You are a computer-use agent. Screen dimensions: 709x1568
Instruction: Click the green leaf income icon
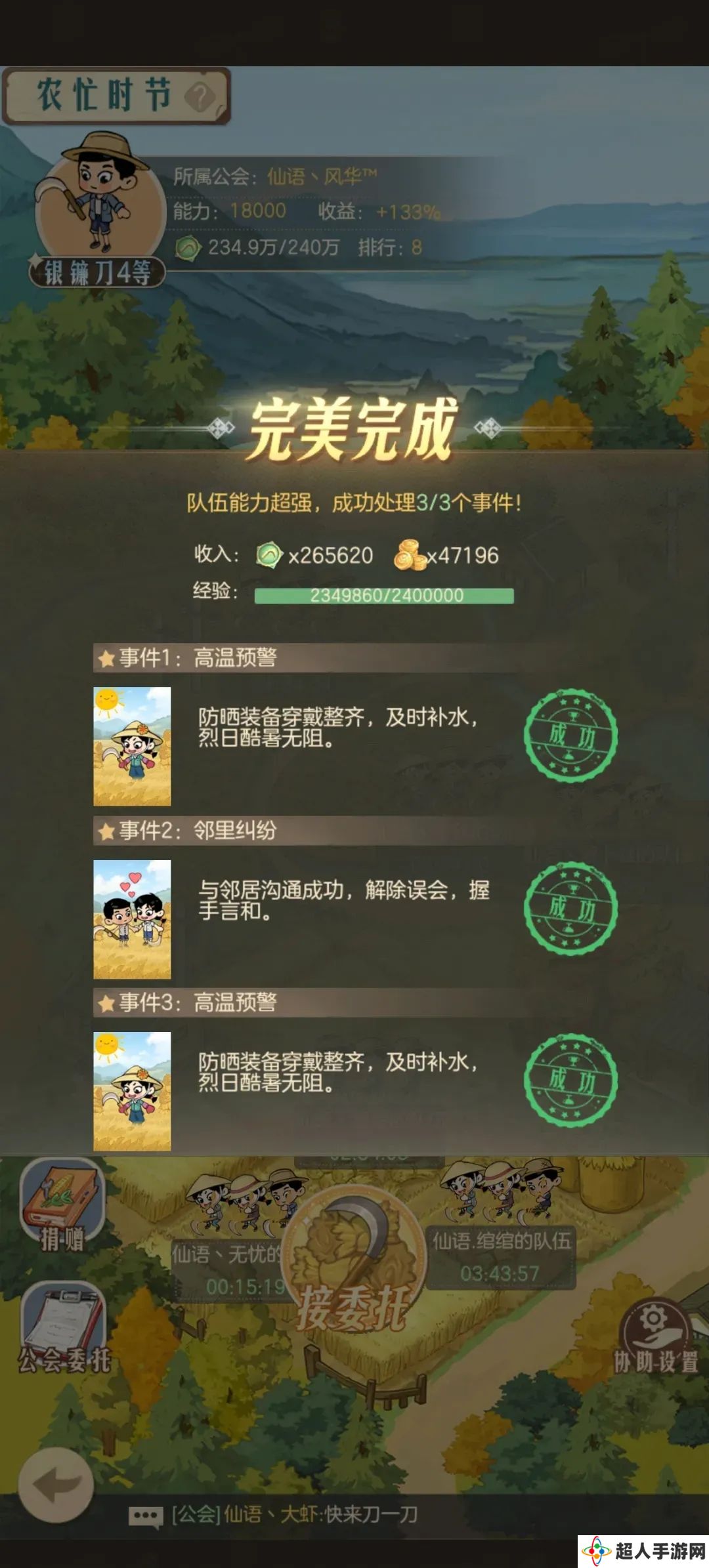(269, 555)
